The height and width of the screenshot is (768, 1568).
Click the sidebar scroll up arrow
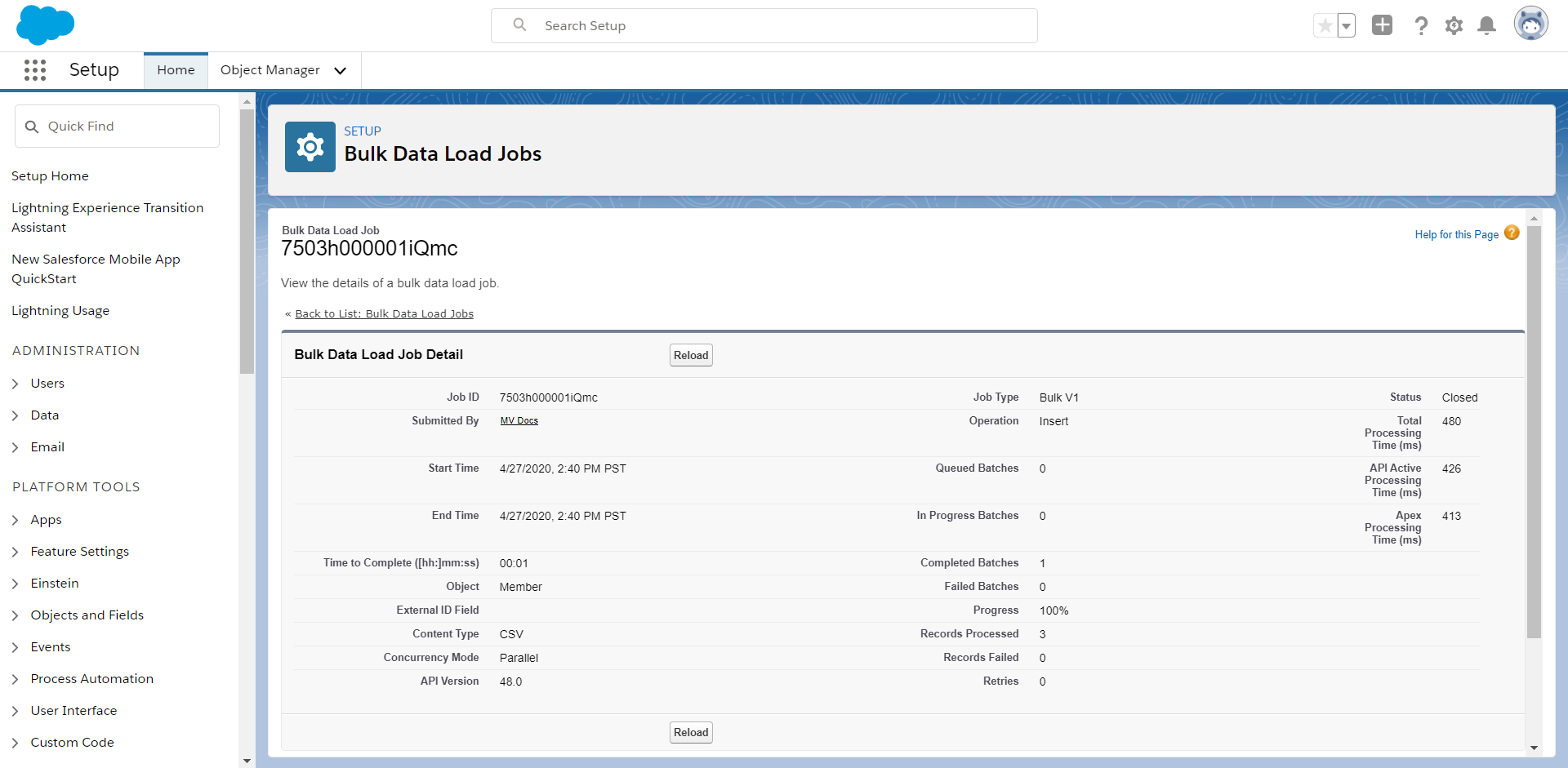[247, 102]
